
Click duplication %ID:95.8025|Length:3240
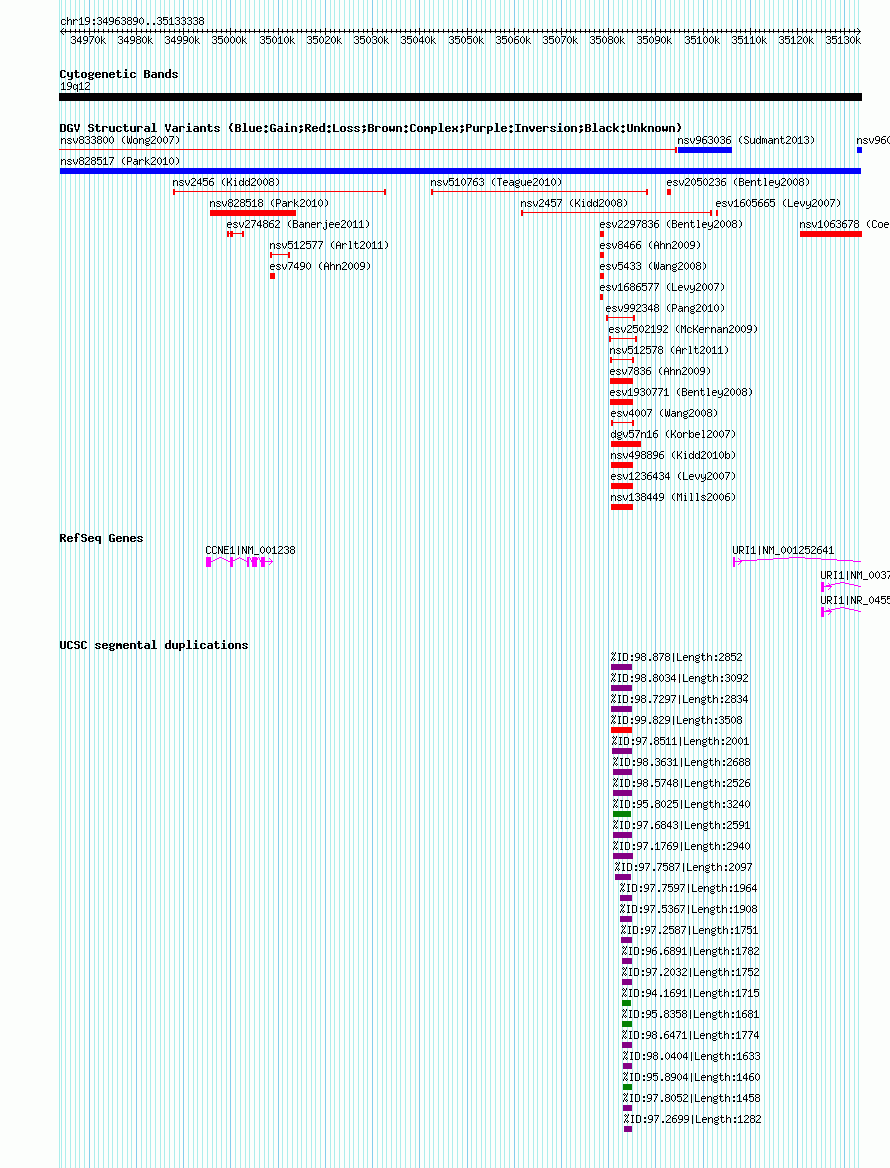(681, 804)
